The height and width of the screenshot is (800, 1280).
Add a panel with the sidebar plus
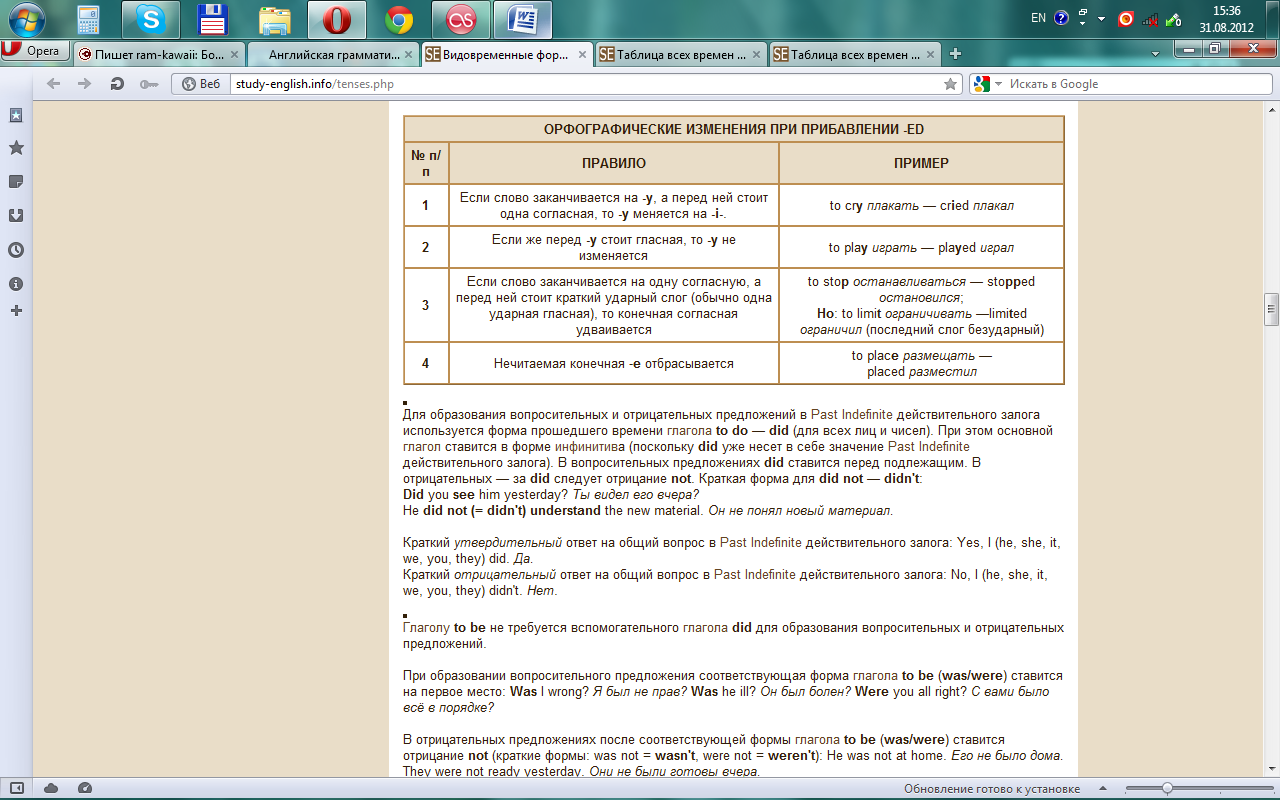[x=16, y=311]
